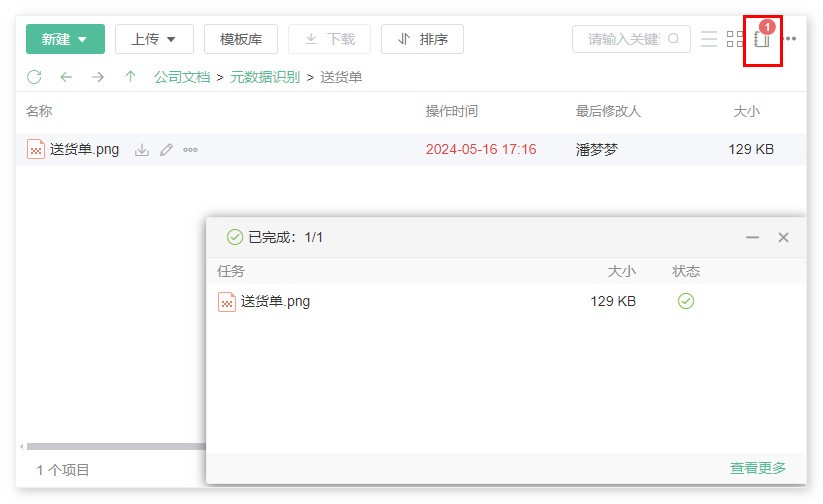
Task: Switch to list view layout
Action: tap(709, 39)
